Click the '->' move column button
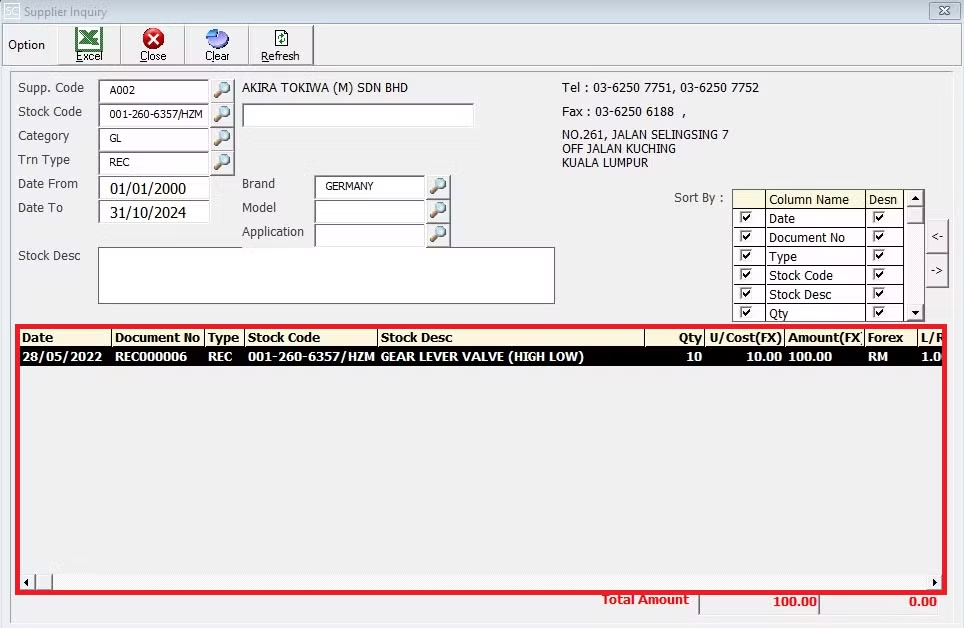Viewport: 964px width, 628px height. (x=936, y=271)
